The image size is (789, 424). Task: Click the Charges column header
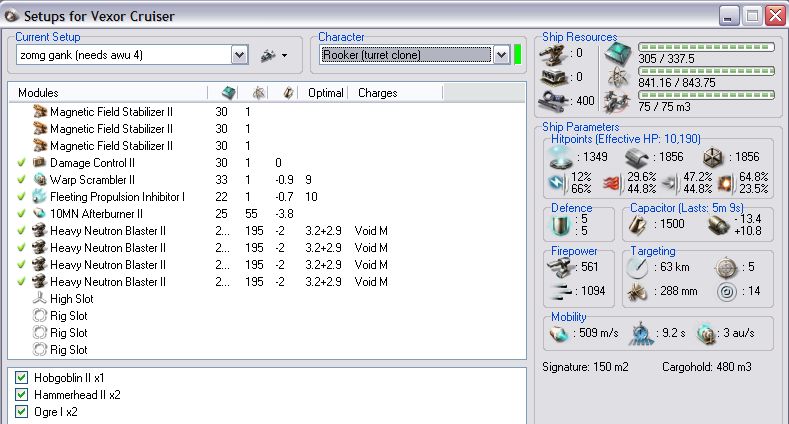pos(377,93)
